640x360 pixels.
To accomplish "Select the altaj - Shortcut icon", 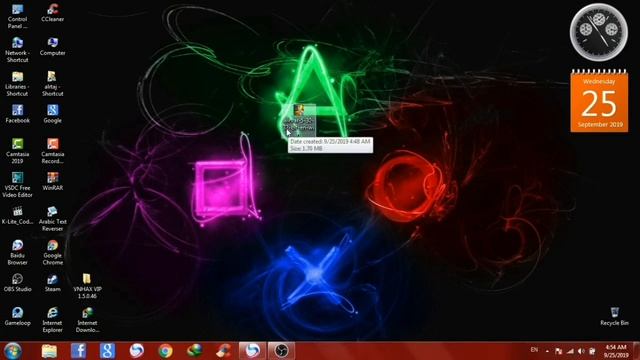I will coord(52,83).
